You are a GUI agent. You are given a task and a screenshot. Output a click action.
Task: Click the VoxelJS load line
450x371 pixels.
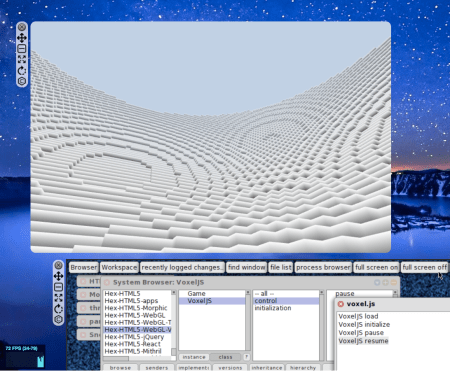click(358, 316)
